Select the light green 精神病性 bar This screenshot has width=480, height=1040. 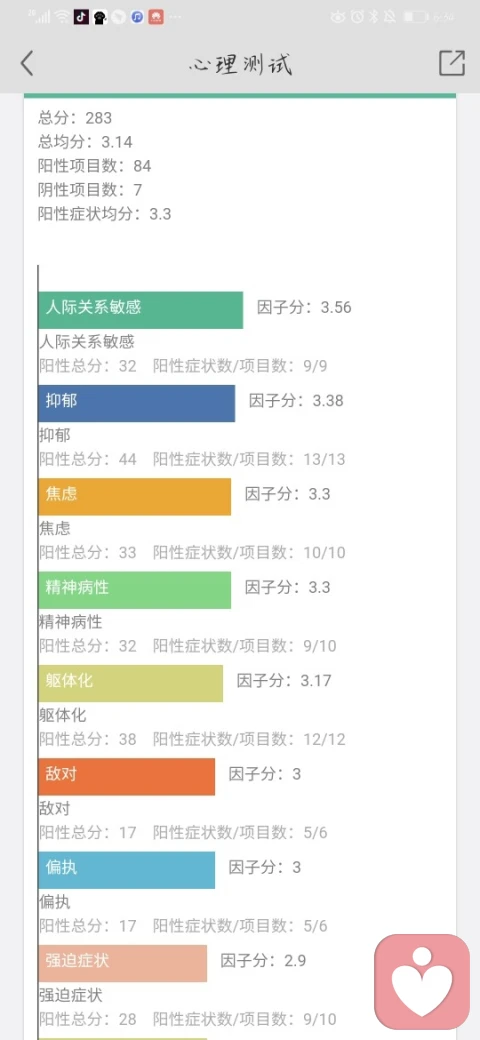135,590
